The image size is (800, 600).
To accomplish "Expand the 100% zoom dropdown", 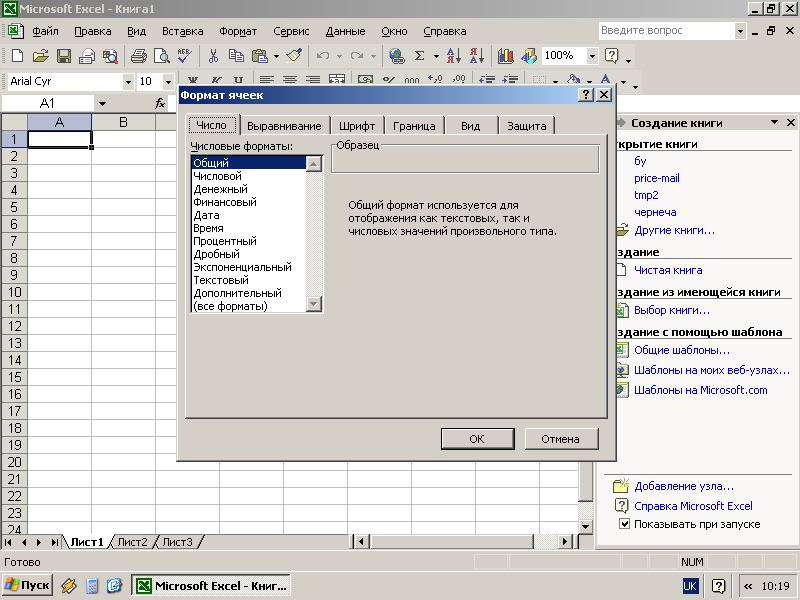I will pos(592,56).
